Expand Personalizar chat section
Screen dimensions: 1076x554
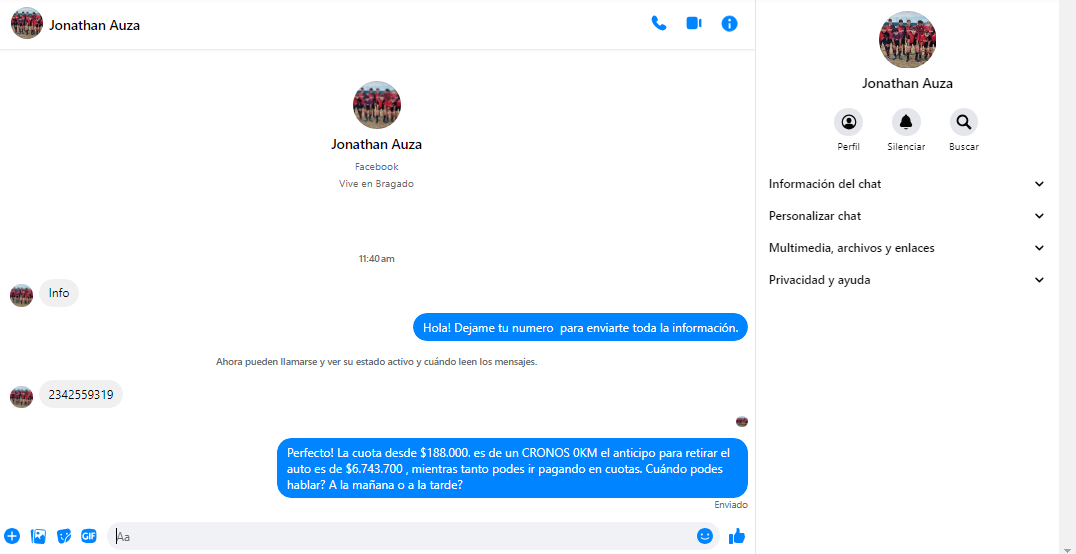906,216
